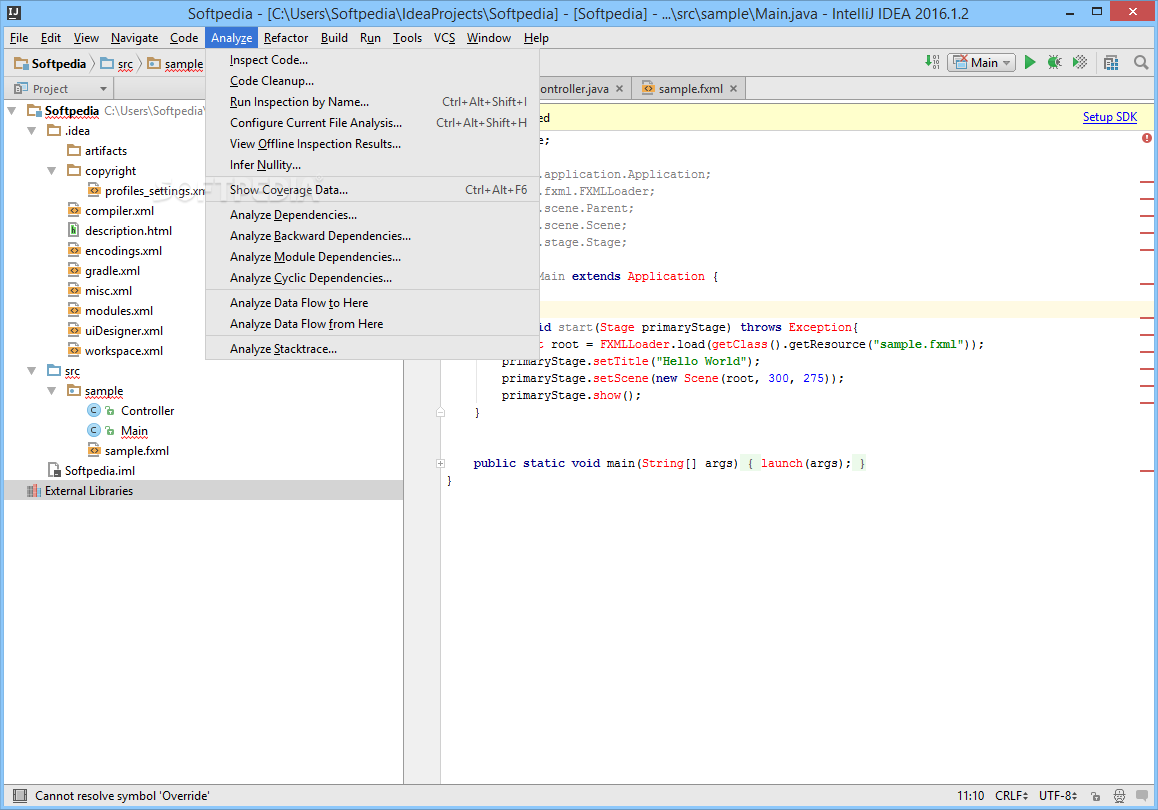
Task: Click the Search Everywhere magnifier icon
Action: point(1141,63)
